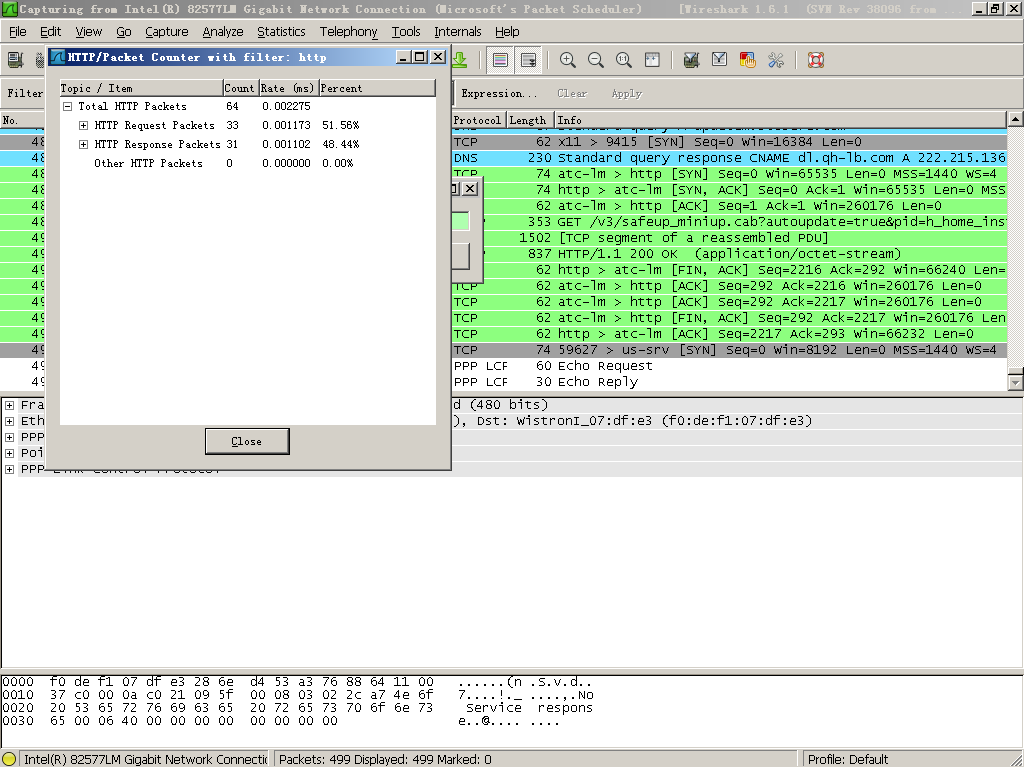1024x768 pixels.
Task: Click the zoom in magnifier icon
Action: [568, 60]
